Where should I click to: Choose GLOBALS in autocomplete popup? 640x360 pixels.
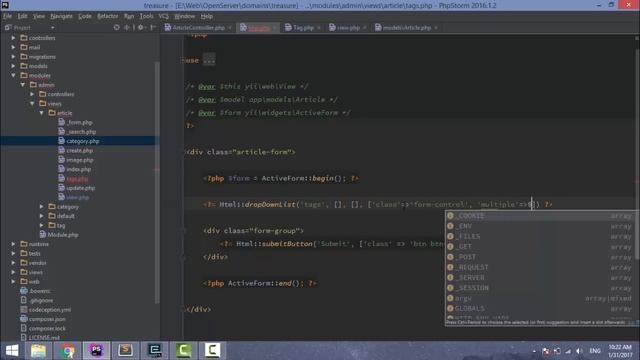(539, 309)
